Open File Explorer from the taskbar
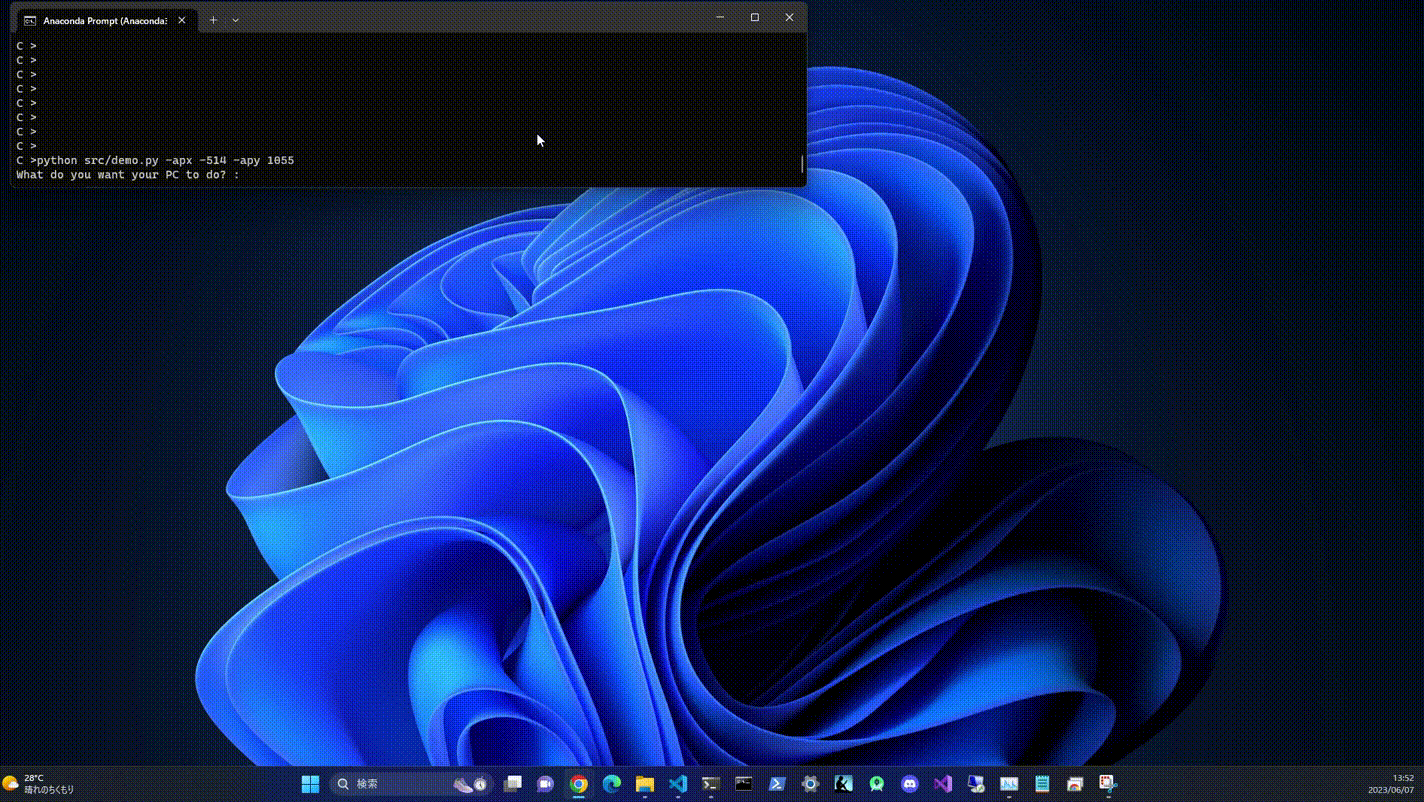Viewport: 1424px width, 802px height. (645, 784)
